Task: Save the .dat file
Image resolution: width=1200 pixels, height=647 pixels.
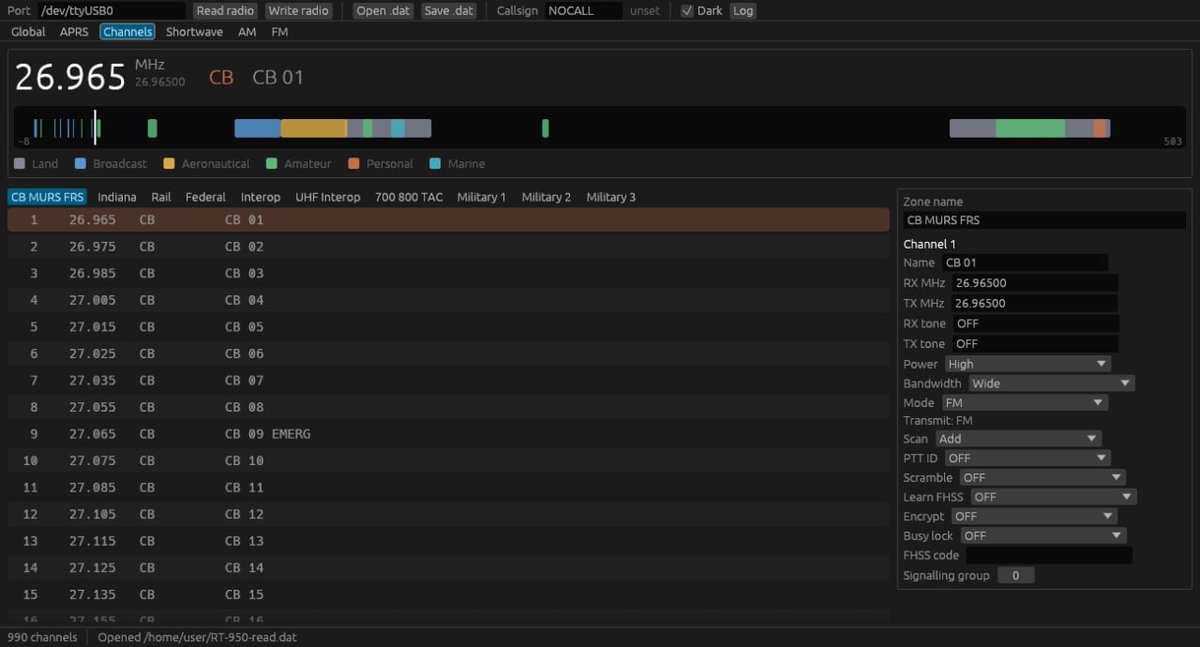Action: click(x=448, y=11)
